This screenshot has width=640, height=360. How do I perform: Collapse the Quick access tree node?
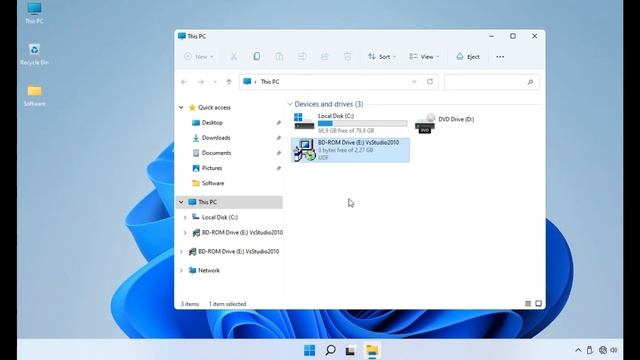181,107
